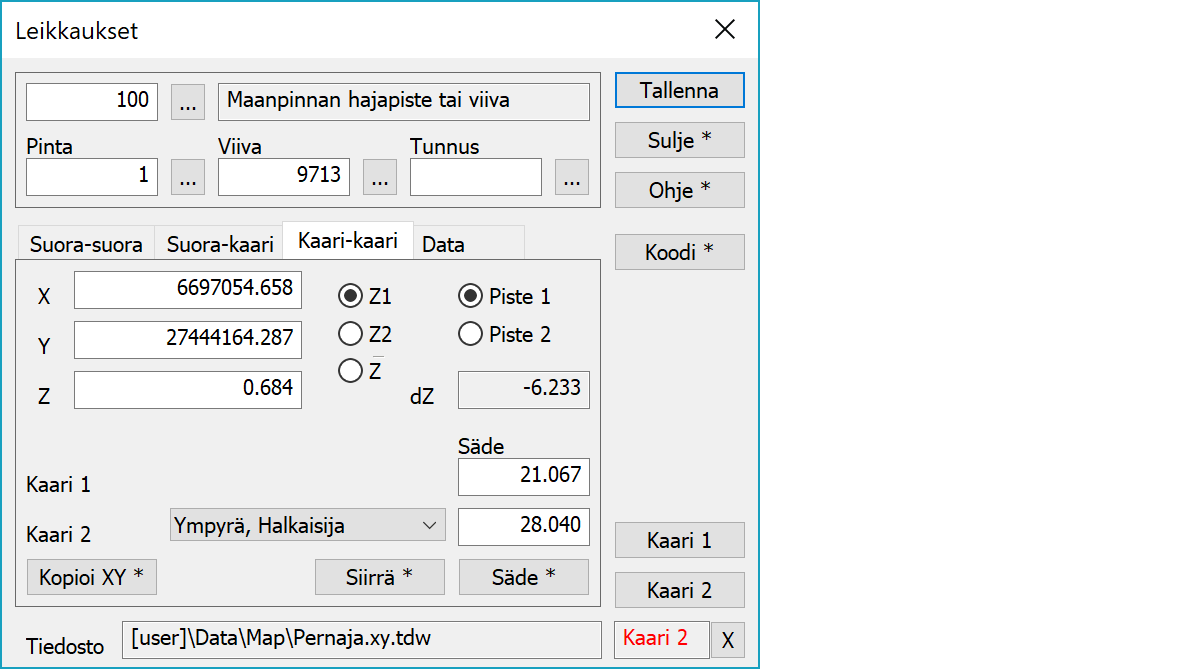Image resolution: width=1200 pixels, height=669 pixels.
Task: Open the Tunnus browse ellipsis button
Action: coord(571,177)
